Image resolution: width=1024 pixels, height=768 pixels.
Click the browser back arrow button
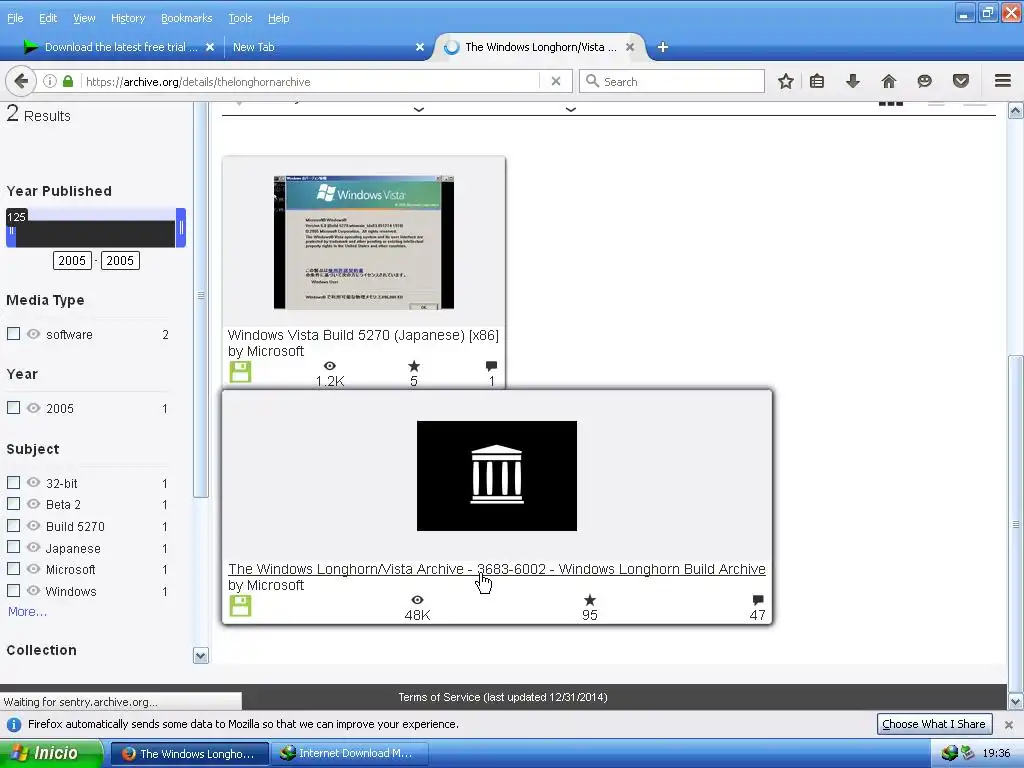(x=20, y=81)
